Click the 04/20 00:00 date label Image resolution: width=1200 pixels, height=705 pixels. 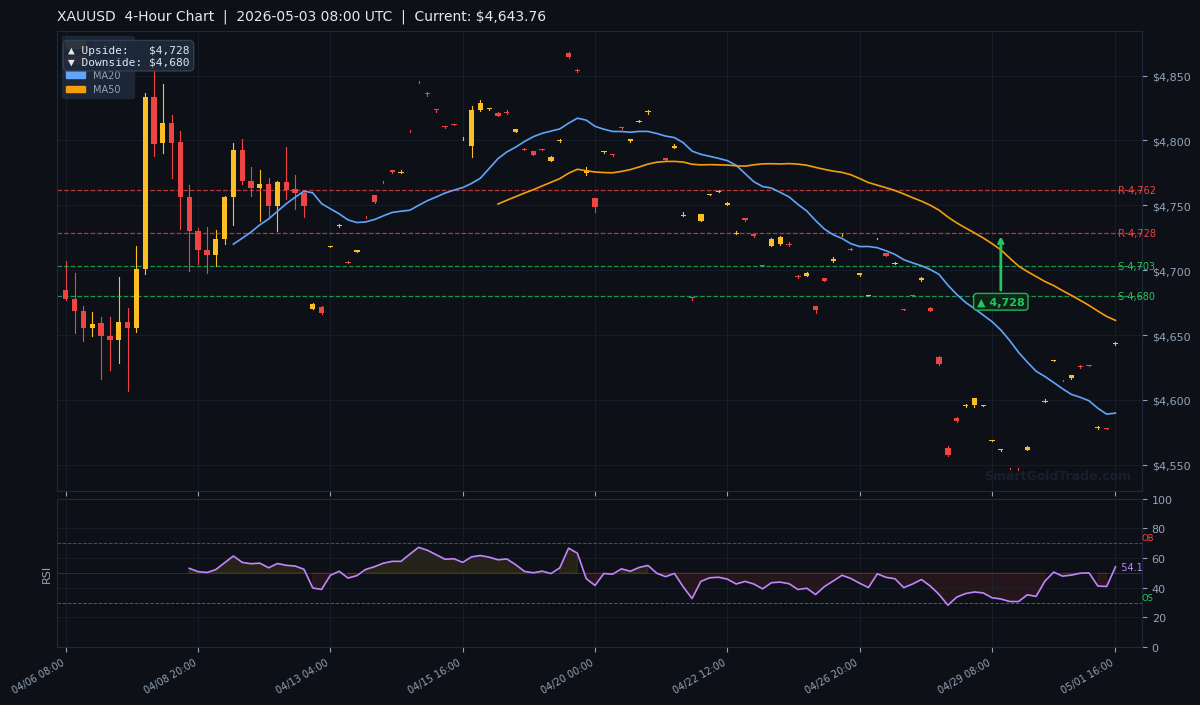coord(568,676)
